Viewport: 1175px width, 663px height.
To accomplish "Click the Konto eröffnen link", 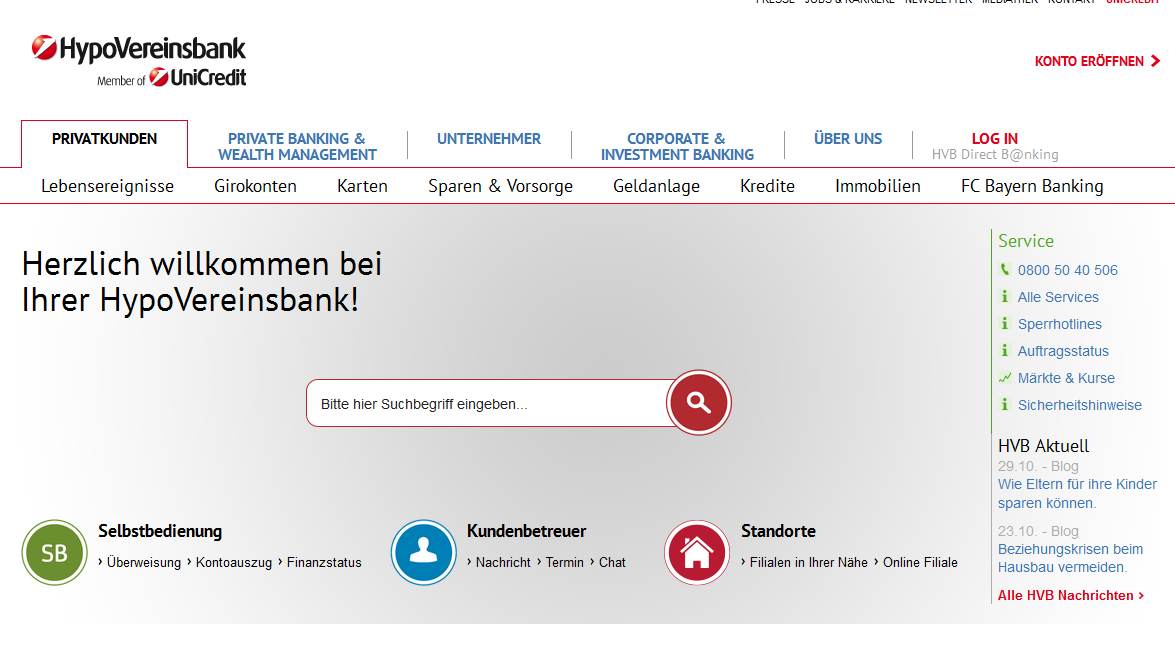I will pos(1089,61).
